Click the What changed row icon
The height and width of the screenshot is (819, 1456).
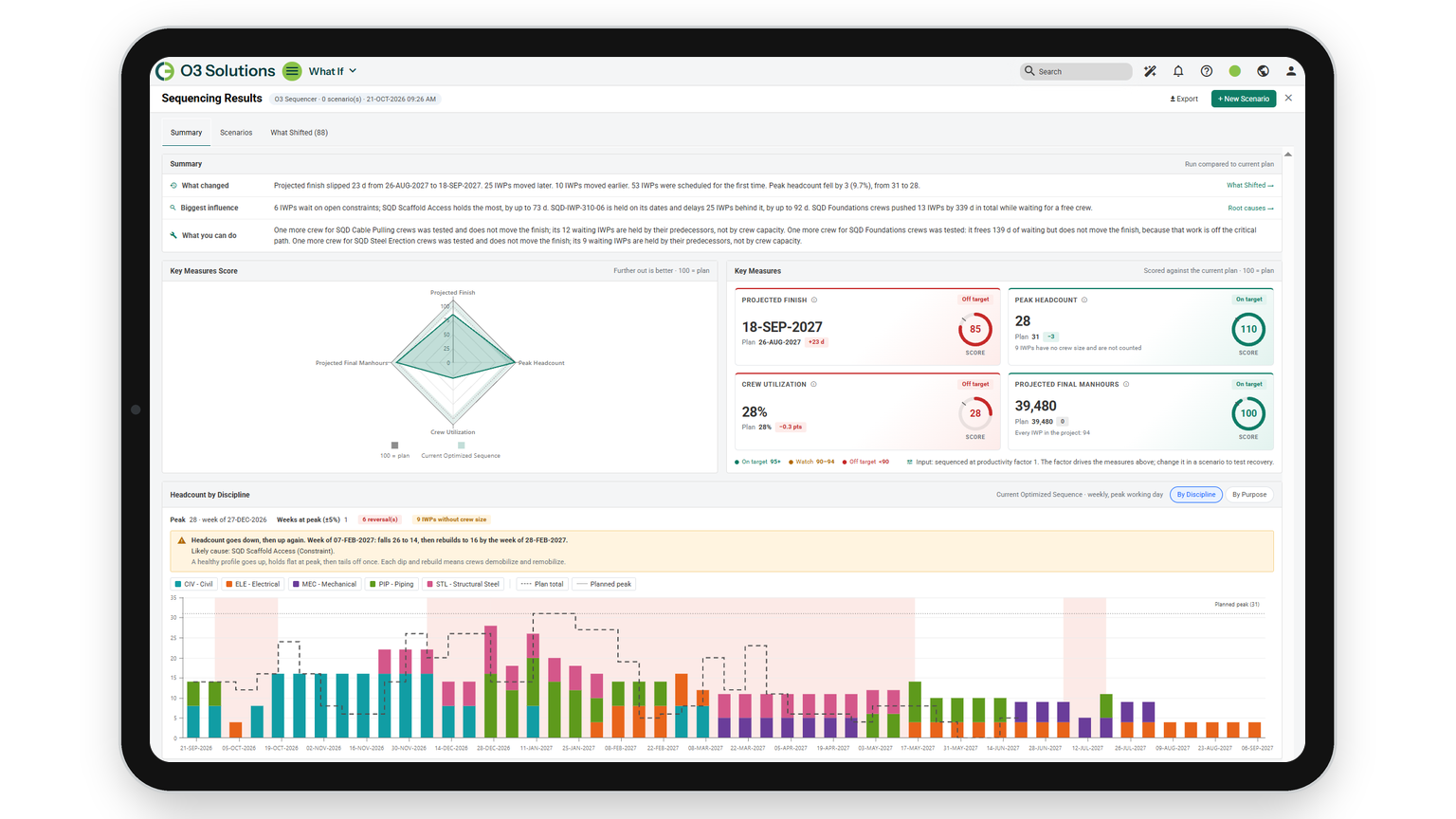pyautogui.click(x=173, y=186)
